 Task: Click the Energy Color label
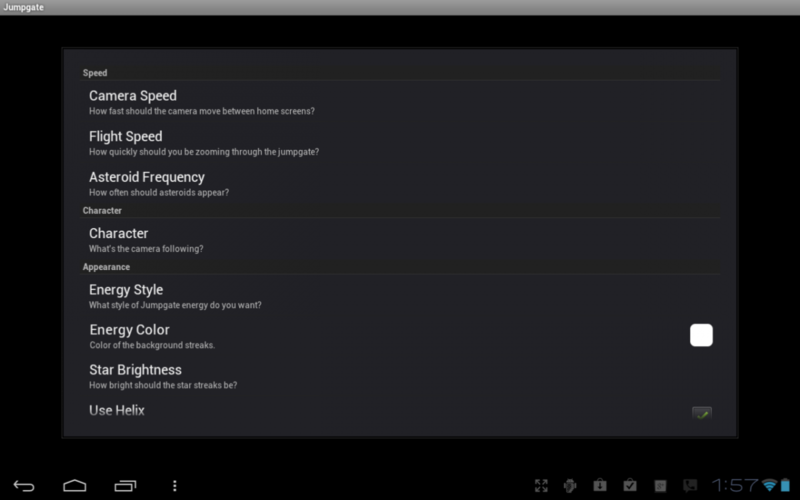point(130,330)
